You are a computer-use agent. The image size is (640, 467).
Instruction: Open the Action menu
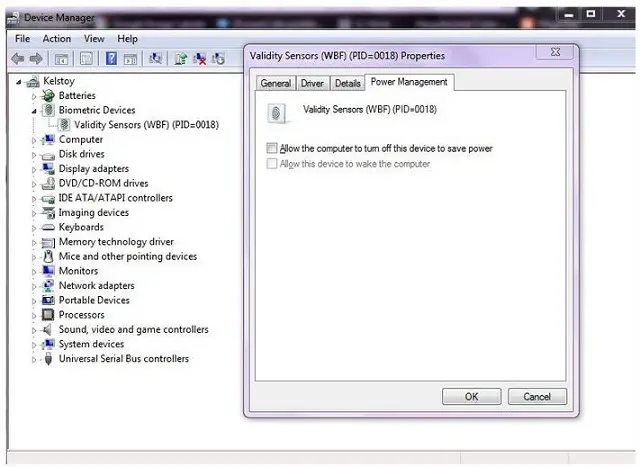[57, 39]
